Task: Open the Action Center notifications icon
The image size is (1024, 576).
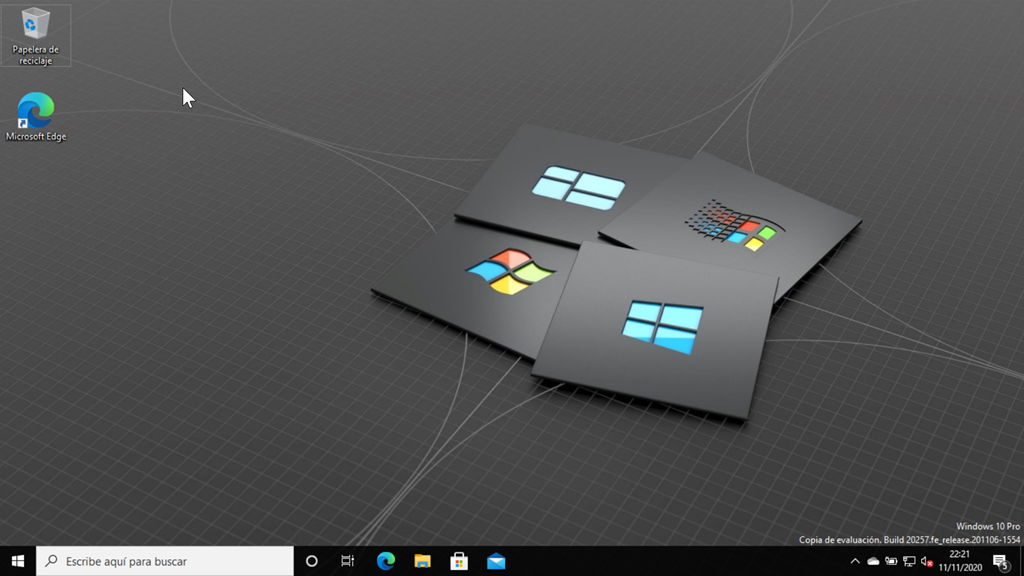Action: pyautogui.click(x=1000, y=561)
